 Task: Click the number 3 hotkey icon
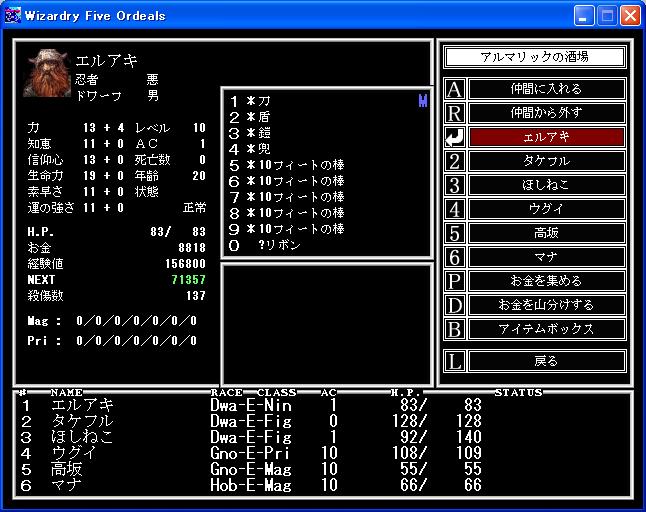tap(454, 185)
